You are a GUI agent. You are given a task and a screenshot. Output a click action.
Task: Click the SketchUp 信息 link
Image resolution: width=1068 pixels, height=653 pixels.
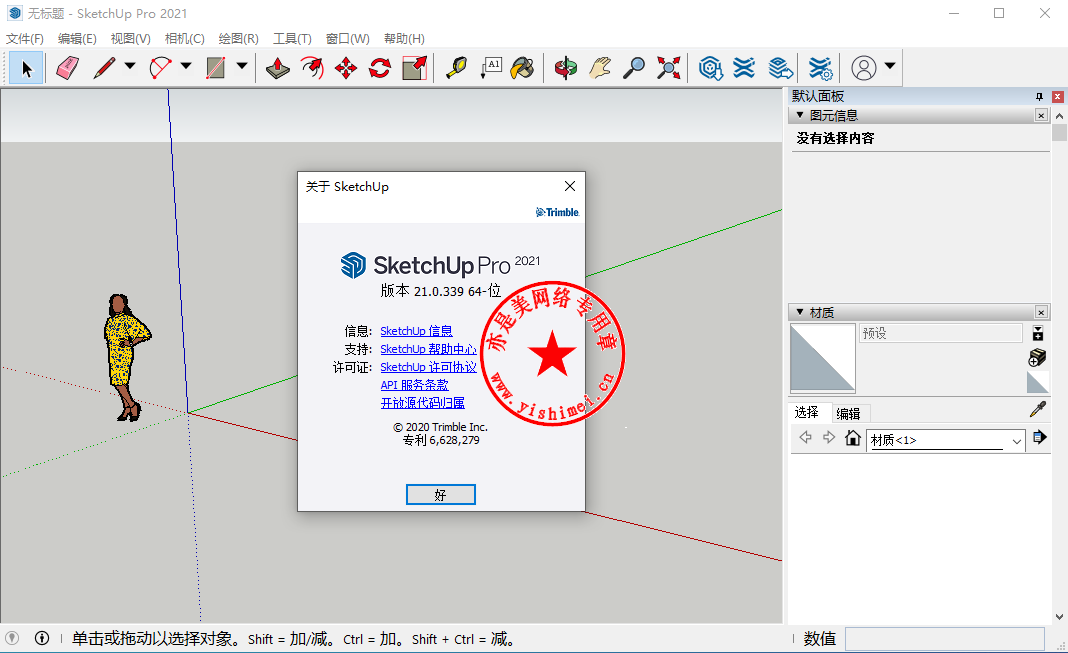click(x=416, y=331)
